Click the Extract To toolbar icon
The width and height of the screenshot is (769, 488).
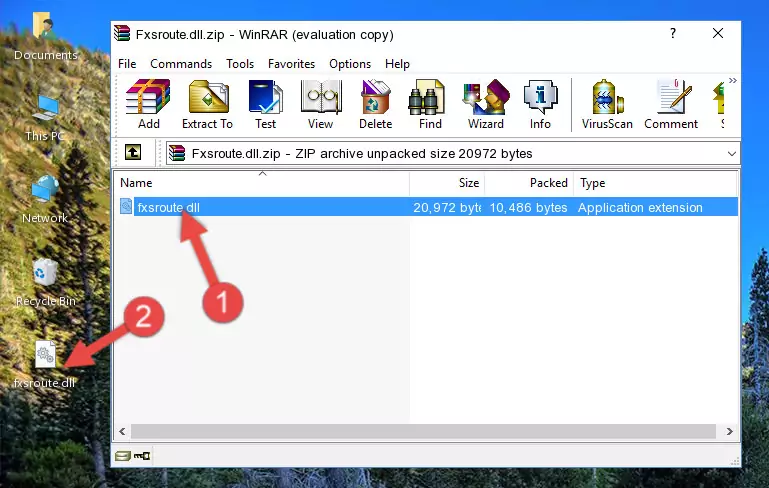pos(207,104)
